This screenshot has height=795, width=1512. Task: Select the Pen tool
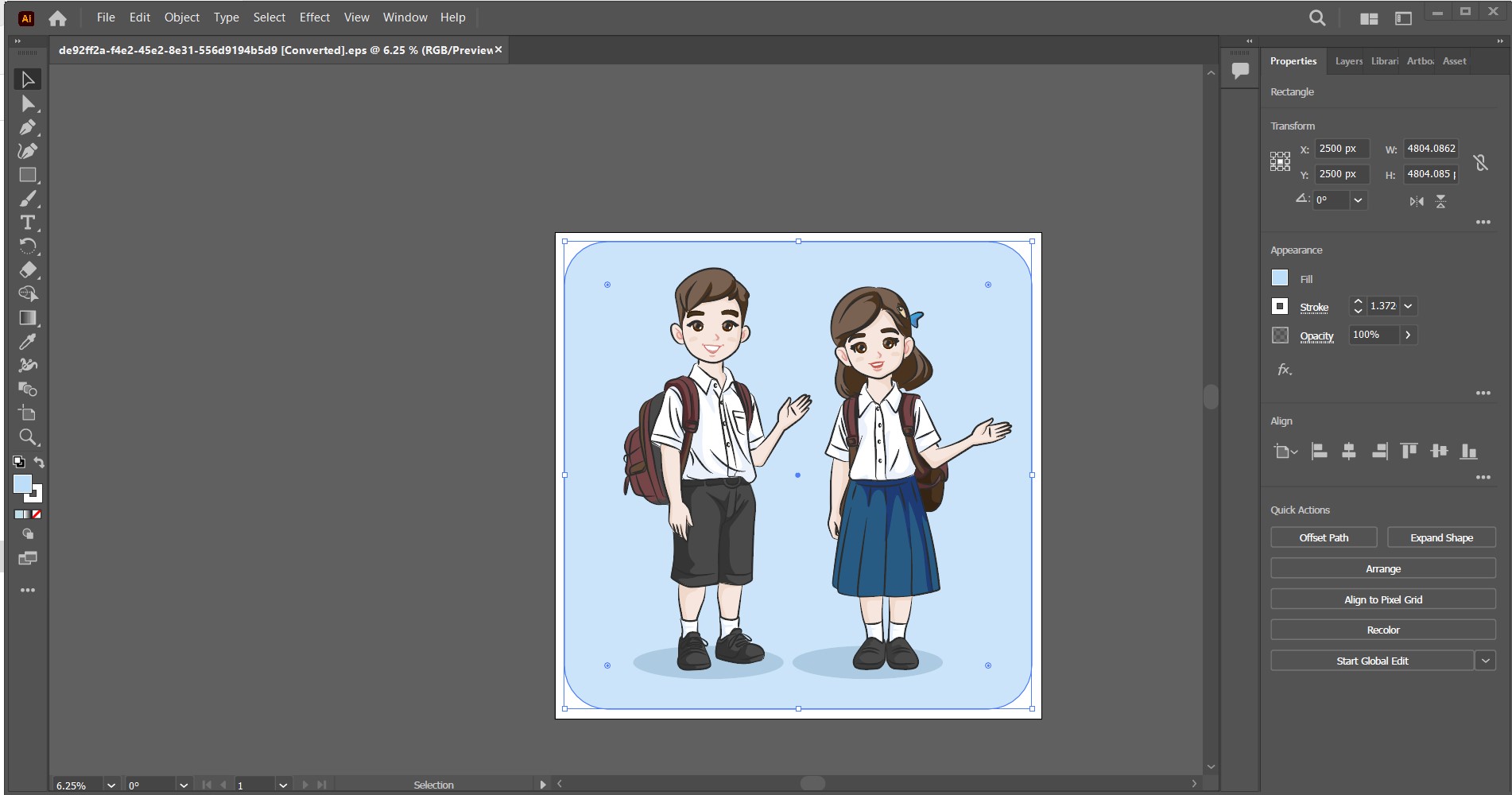click(x=27, y=127)
